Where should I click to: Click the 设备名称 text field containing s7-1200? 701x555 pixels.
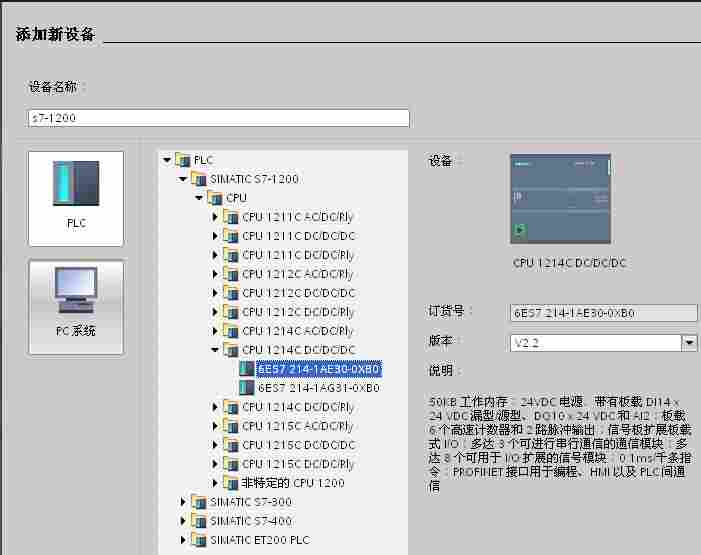pyautogui.click(x=219, y=118)
